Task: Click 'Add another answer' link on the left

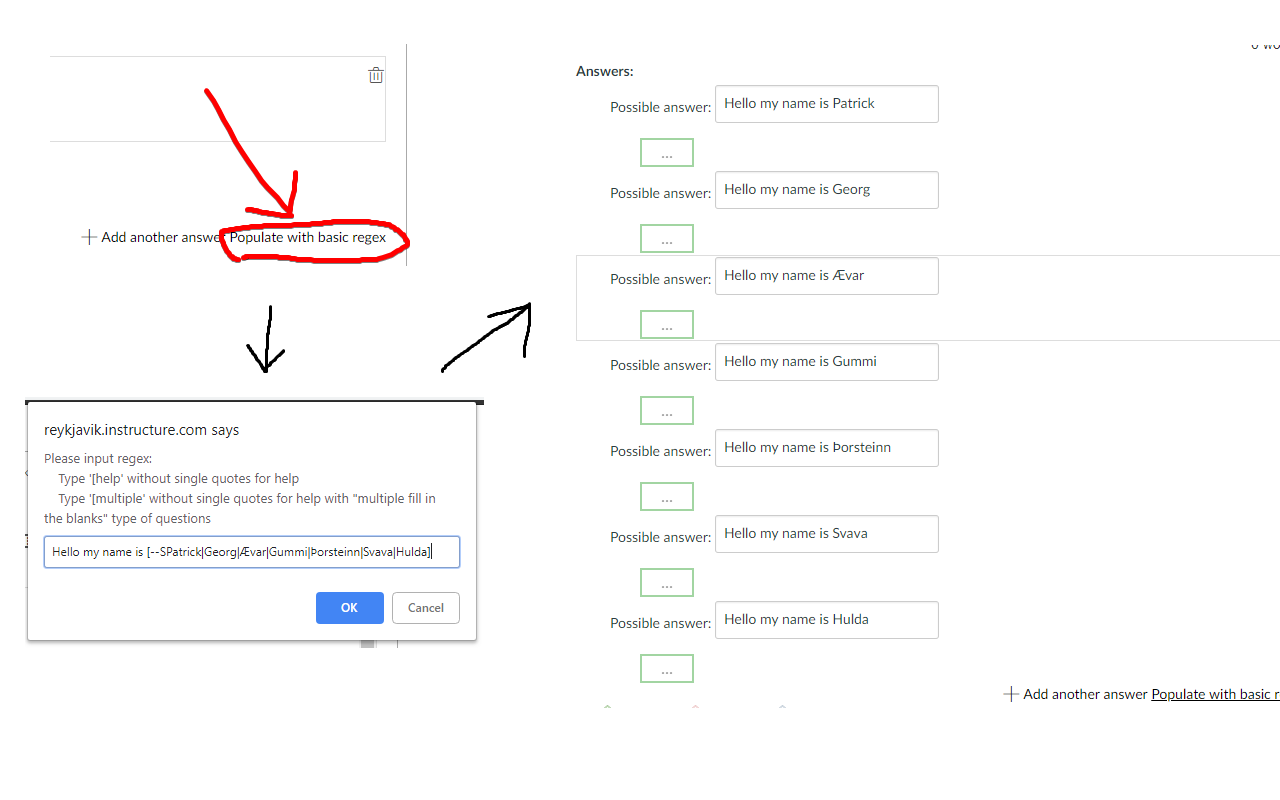Action: [x=163, y=237]
